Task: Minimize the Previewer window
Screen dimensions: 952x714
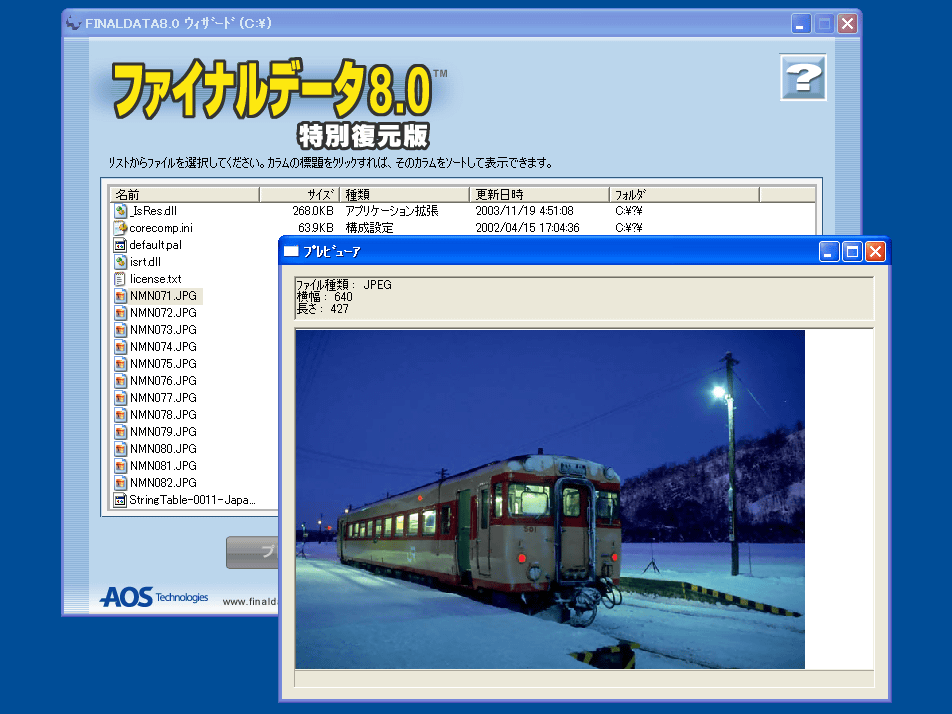Action: point(829,251)
